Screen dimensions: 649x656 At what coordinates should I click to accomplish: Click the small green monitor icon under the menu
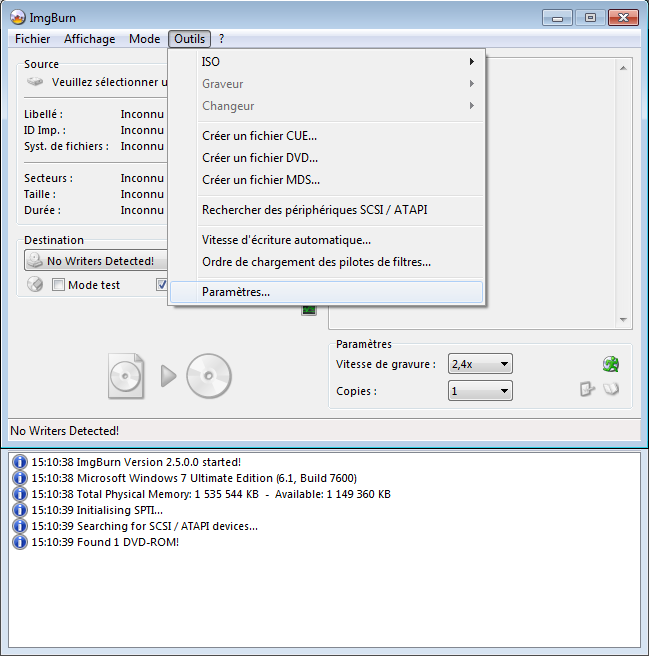pyautogui.click(x=309, y=310)
